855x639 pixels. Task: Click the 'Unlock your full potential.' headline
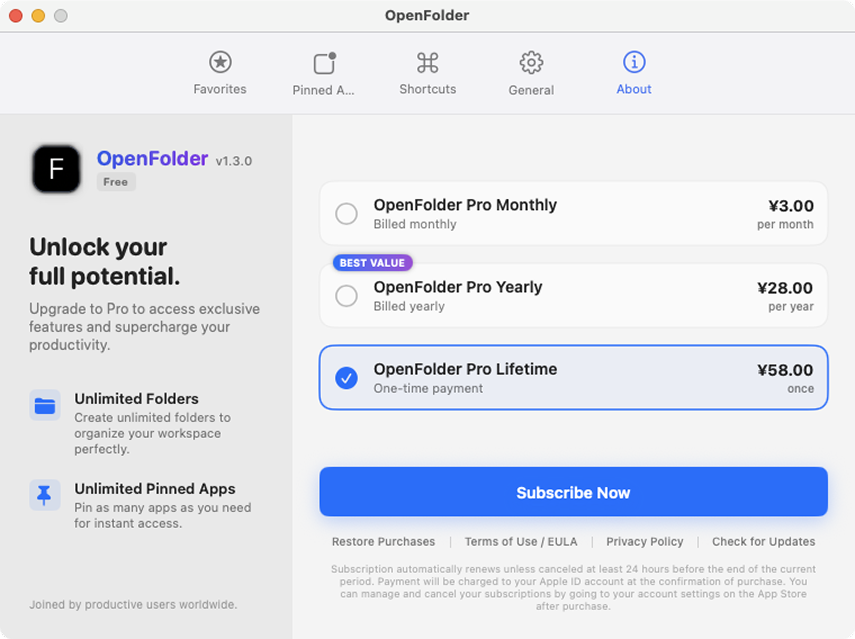click(x=105, y=262)
